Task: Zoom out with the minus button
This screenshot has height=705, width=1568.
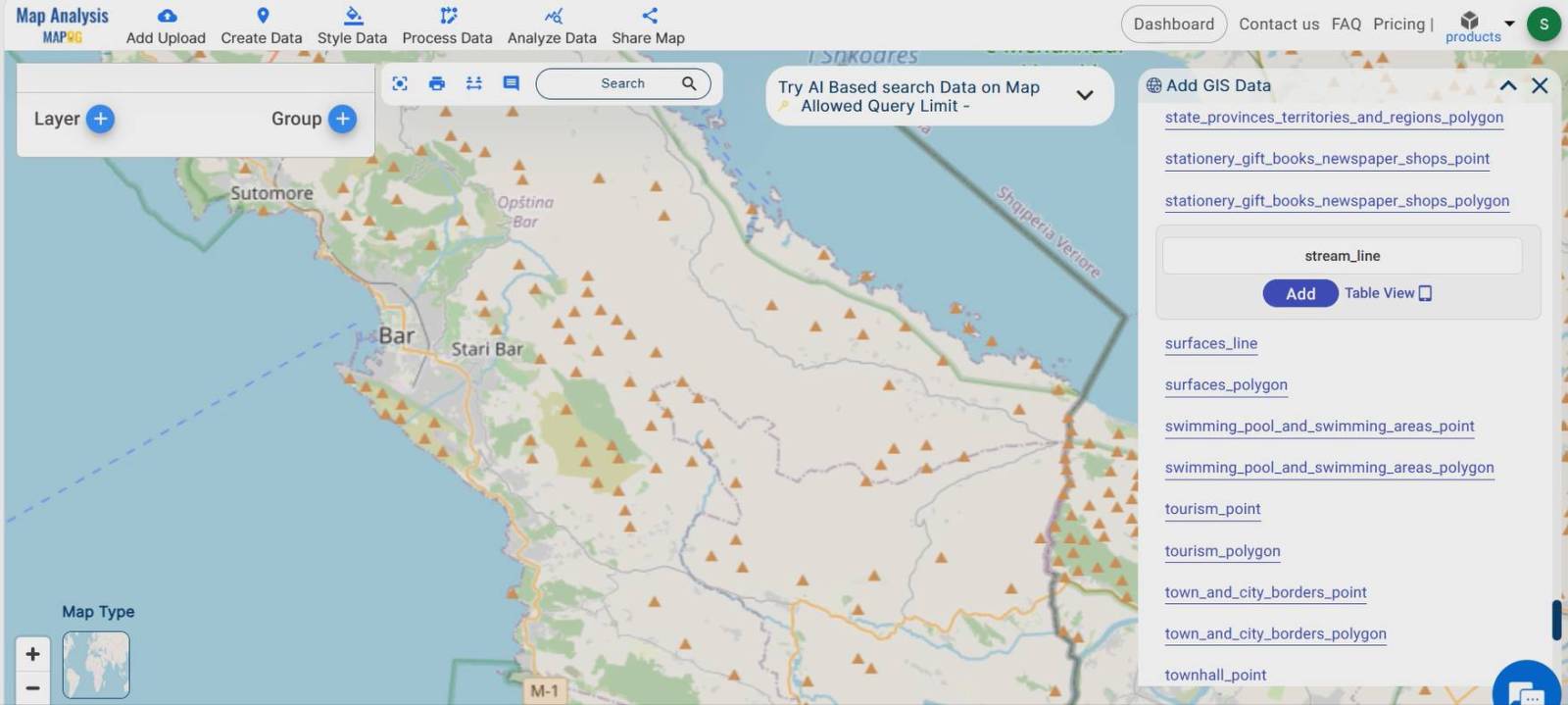Action: [32, 686]
